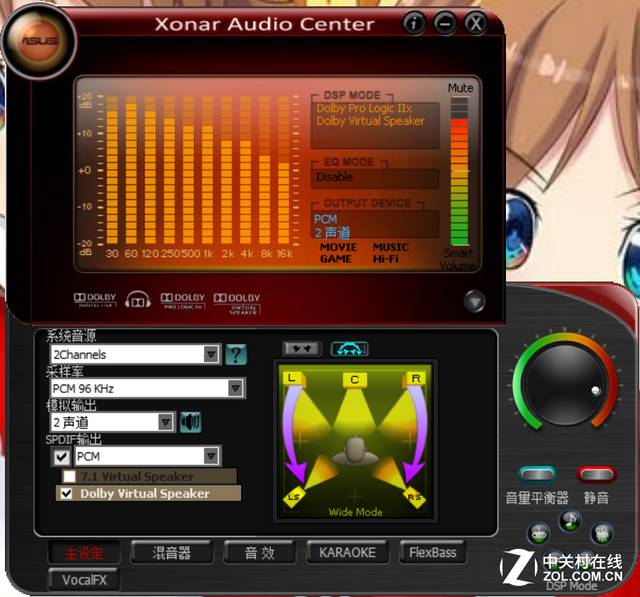Open help question mark next to 2Channels
This screenshot has width=640, height=597.
click(x=236, y=354)
